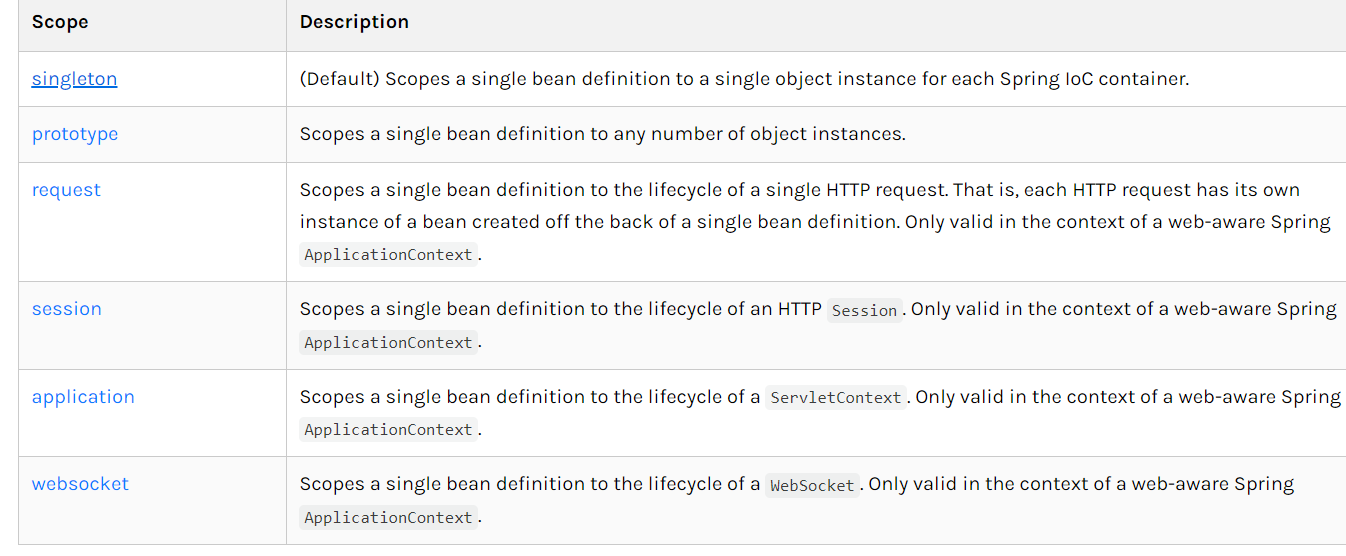Follow the session scope link
1346x556 pixels.
[66, 309]
